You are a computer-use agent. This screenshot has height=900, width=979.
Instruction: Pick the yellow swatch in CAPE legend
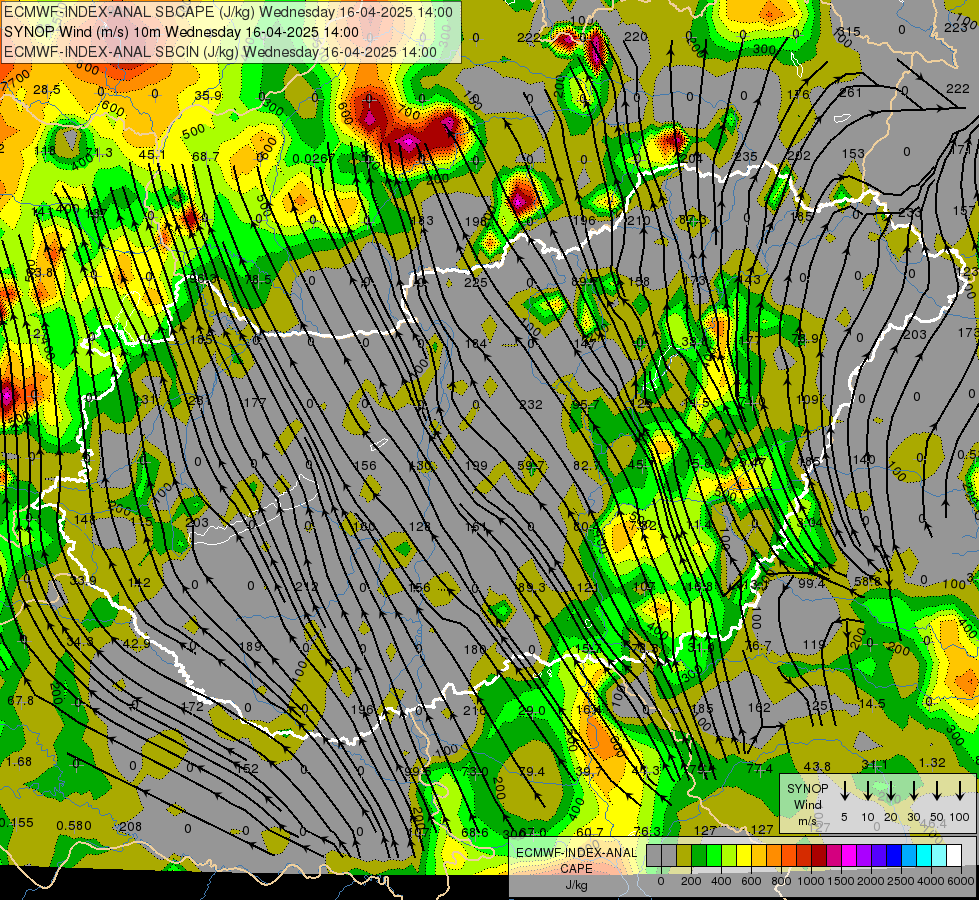[x=744, y=855]
